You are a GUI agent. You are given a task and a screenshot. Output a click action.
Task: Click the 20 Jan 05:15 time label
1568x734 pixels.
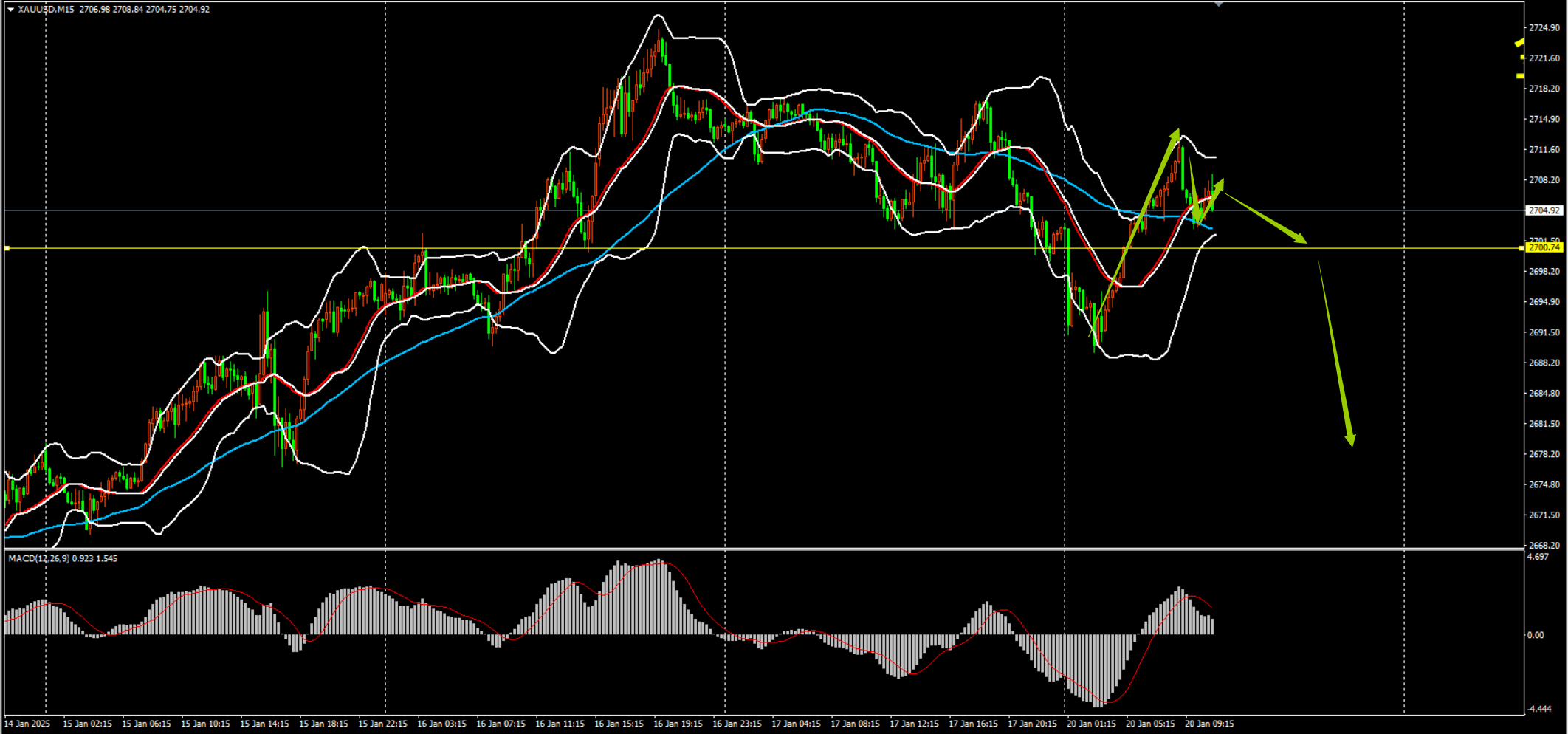[1150, 724]
